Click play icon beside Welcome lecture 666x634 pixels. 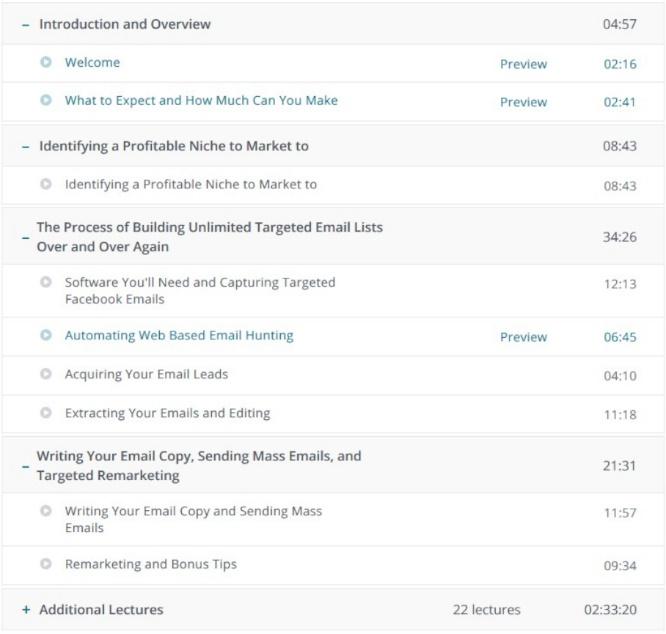click(x=46, y=62)
